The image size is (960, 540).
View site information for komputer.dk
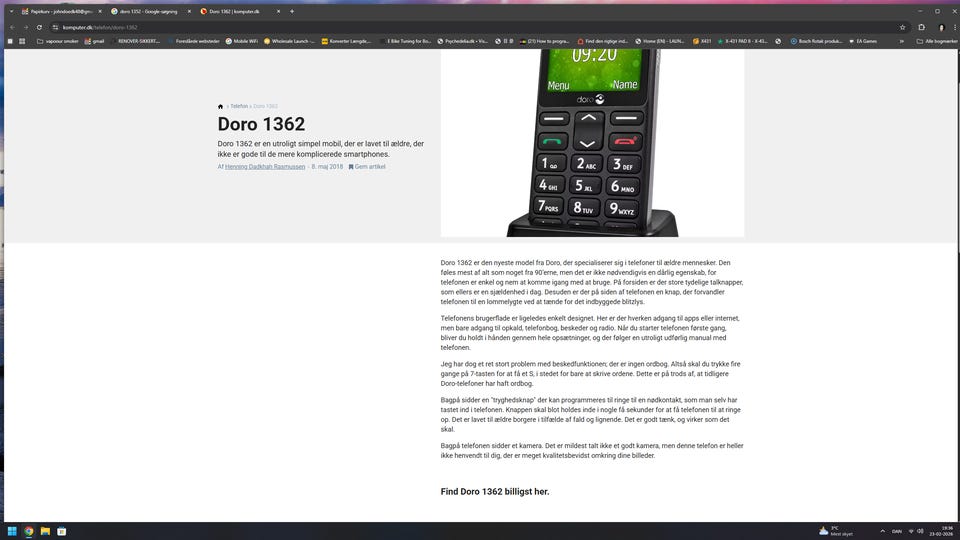[55, 27]
